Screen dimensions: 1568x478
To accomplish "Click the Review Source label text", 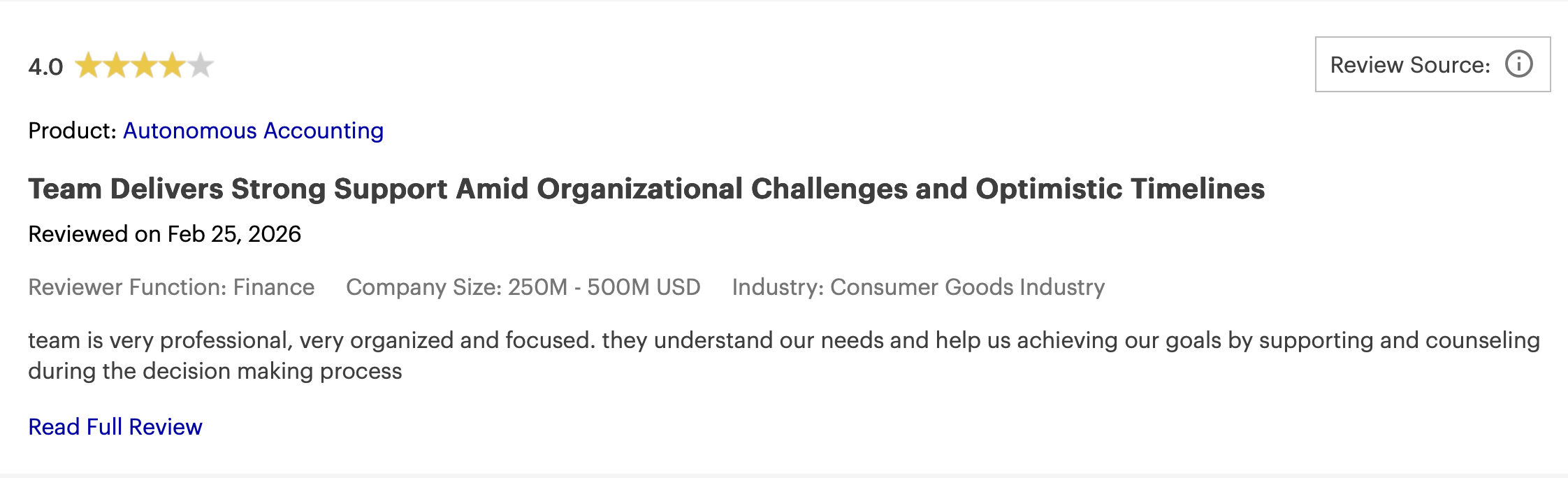I will (1410, 65).
